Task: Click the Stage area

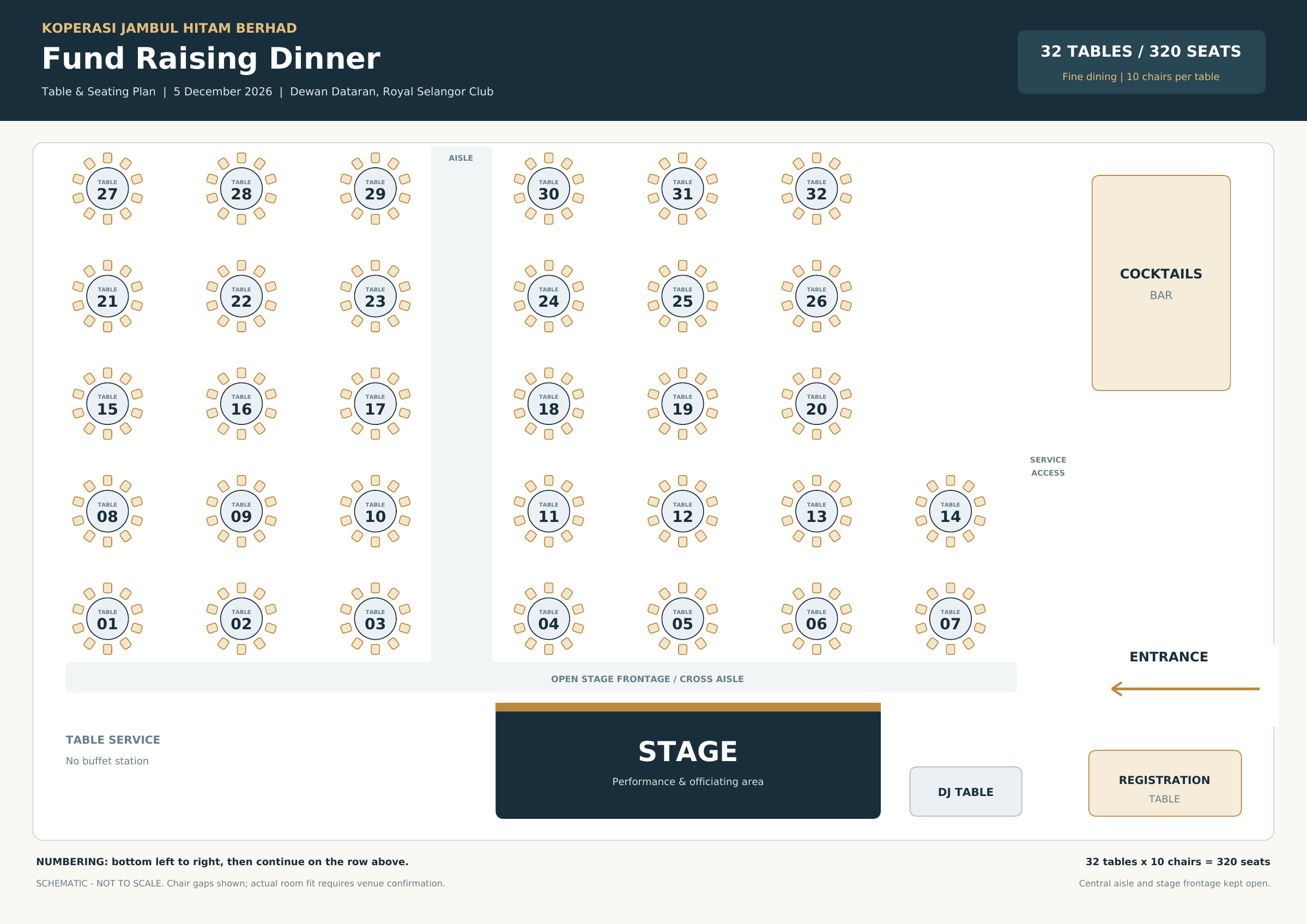Action: 688,761
